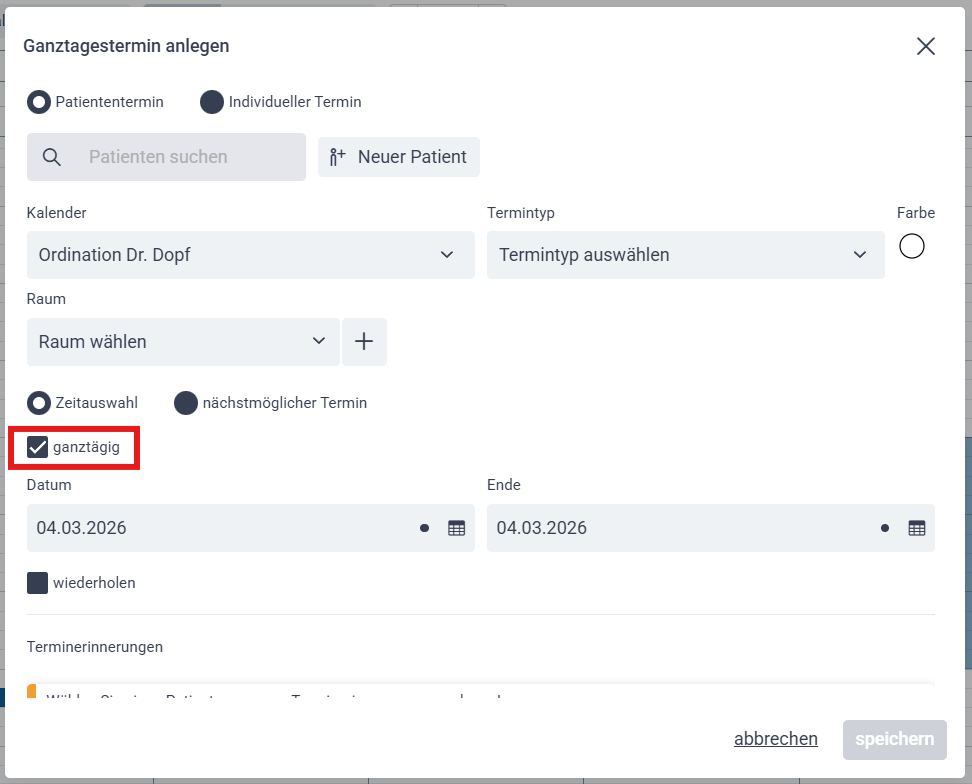Image resolution: width=972 pixels, height=784 pixels.
Task: Choose nächstmöglicher Termin option
Action: tap(186, 403)
